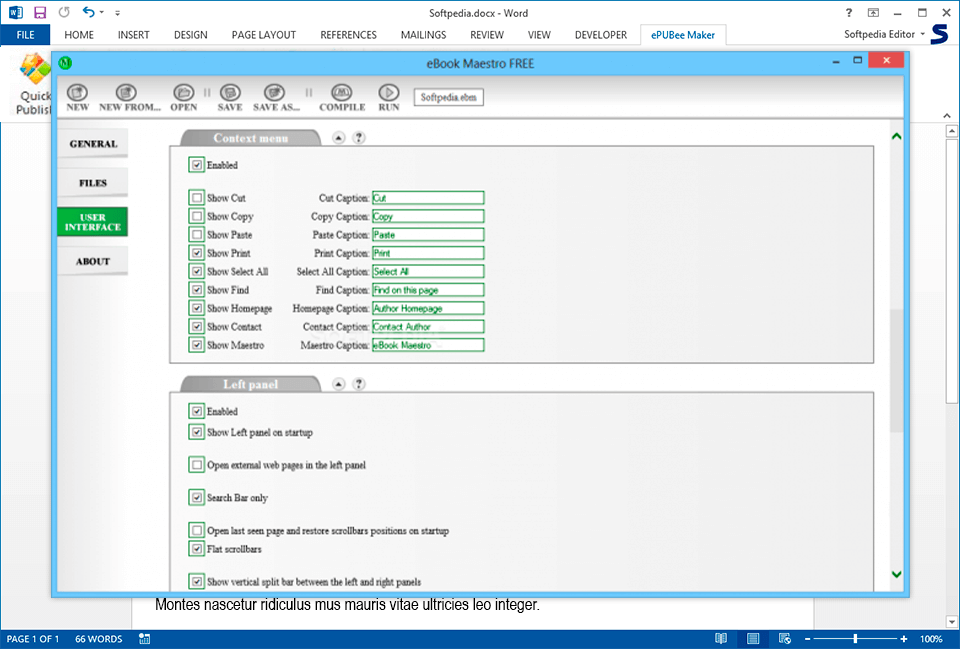Viewport: 960px width, 649px height.
Task: Click the Maestro Caption input field
Action: tap(428, 345)
